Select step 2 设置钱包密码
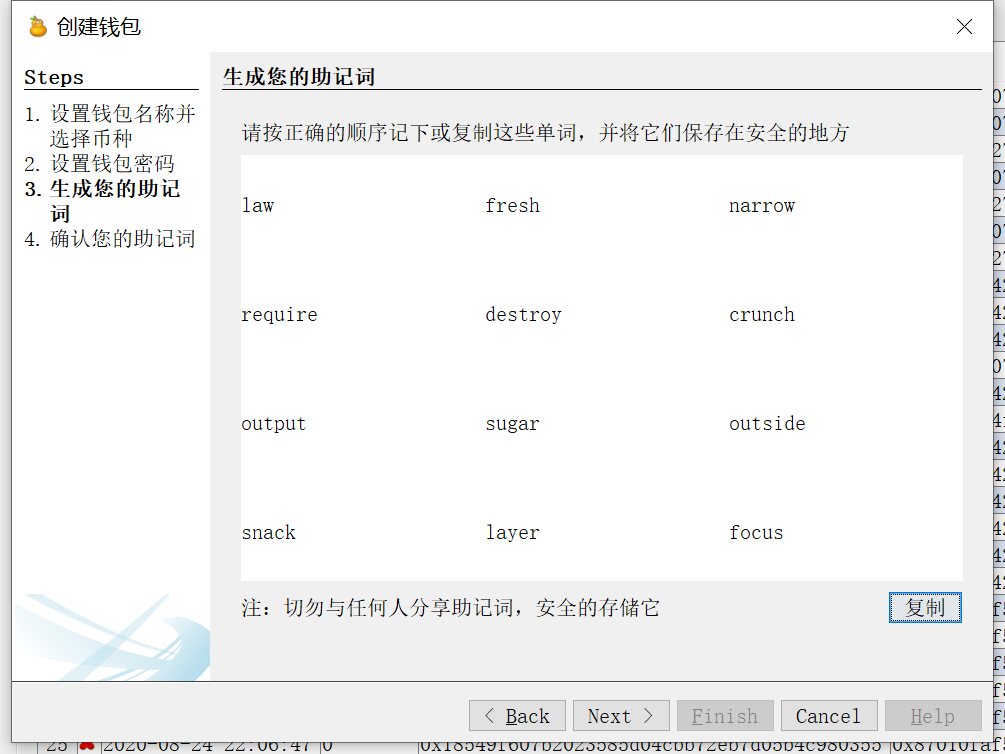Image resolution: width=1005 pixels, height=754 pixels. tap(99, 163)
